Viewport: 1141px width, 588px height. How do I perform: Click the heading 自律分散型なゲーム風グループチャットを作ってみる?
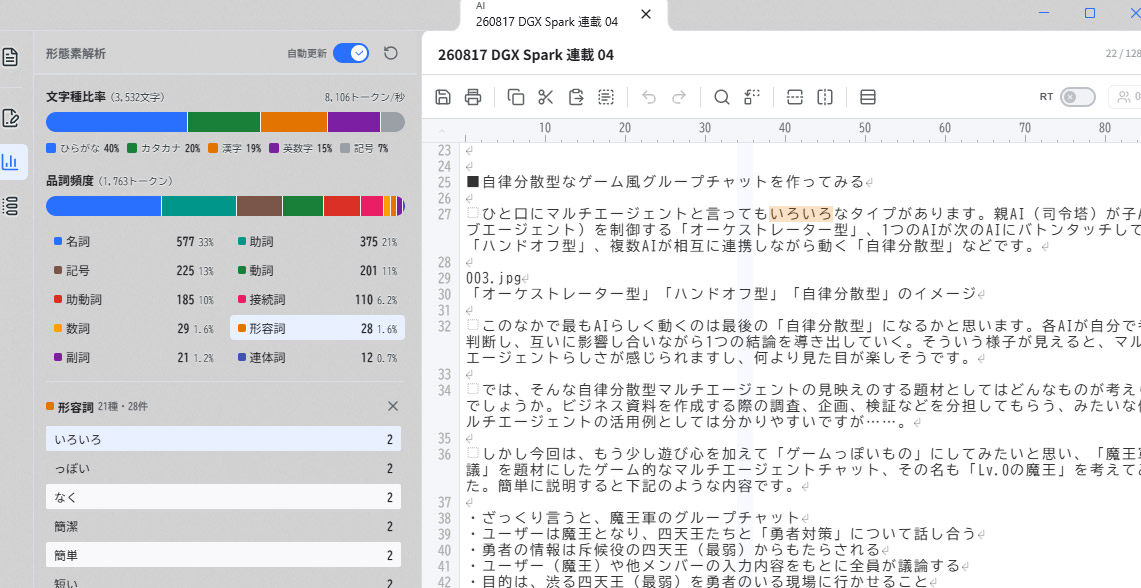click(x=672, y=182)
